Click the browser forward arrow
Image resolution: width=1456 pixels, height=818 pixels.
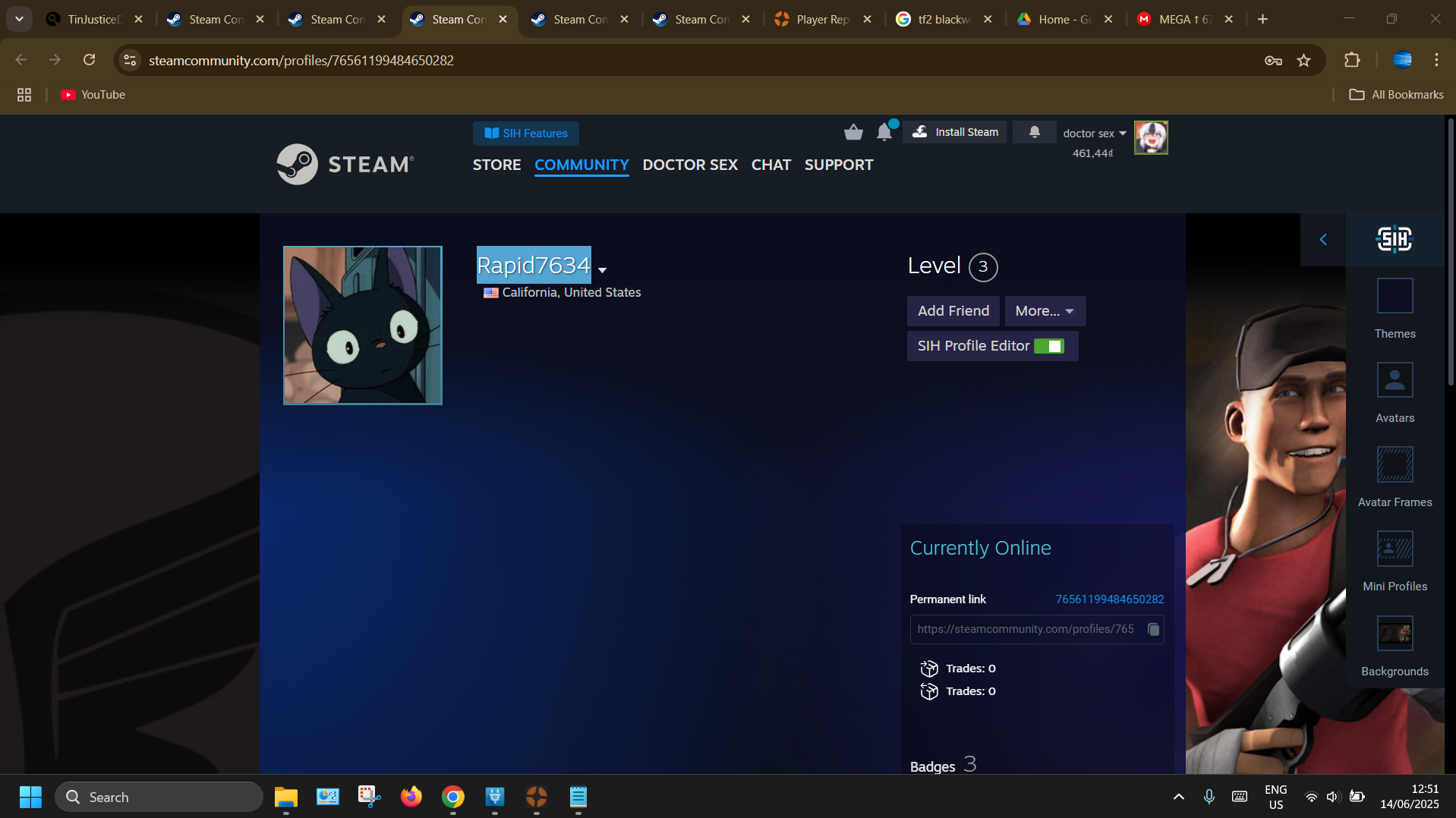point(55,60)
